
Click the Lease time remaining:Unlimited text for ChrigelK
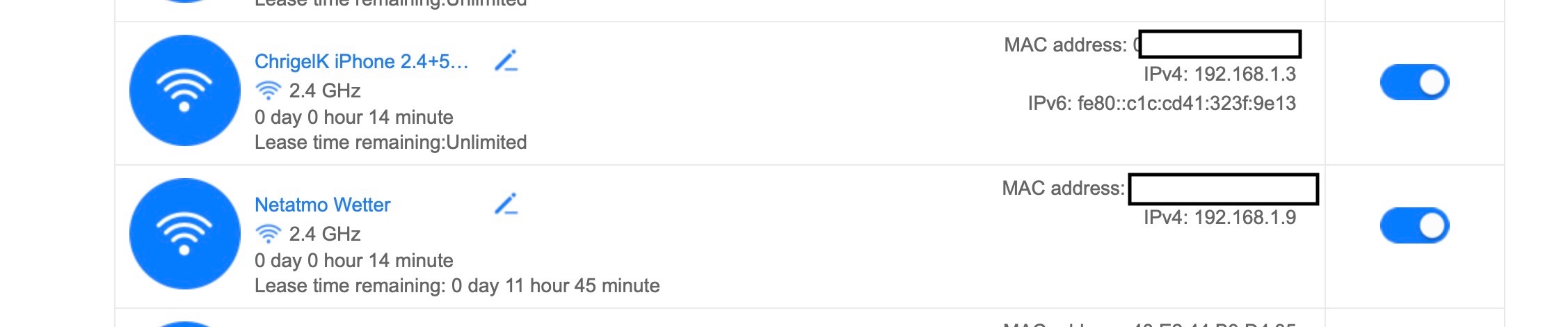[390, 143]
